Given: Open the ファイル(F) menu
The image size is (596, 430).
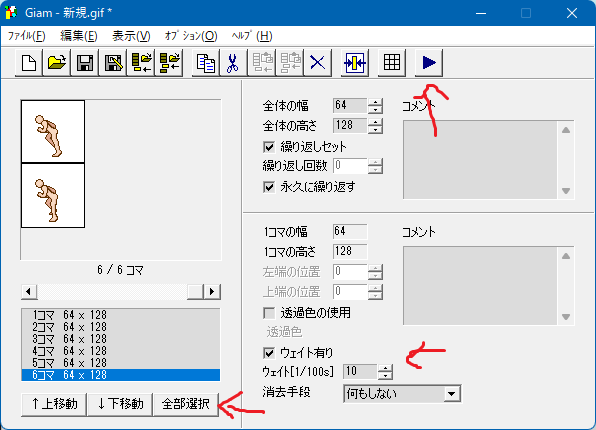Looking at the screenshot, I should pos(27,36).
